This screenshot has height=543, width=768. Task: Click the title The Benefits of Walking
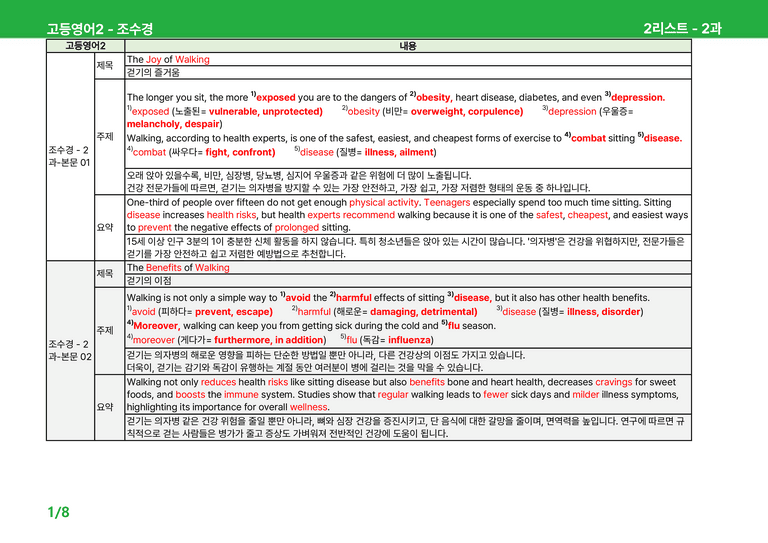[178, 267]
